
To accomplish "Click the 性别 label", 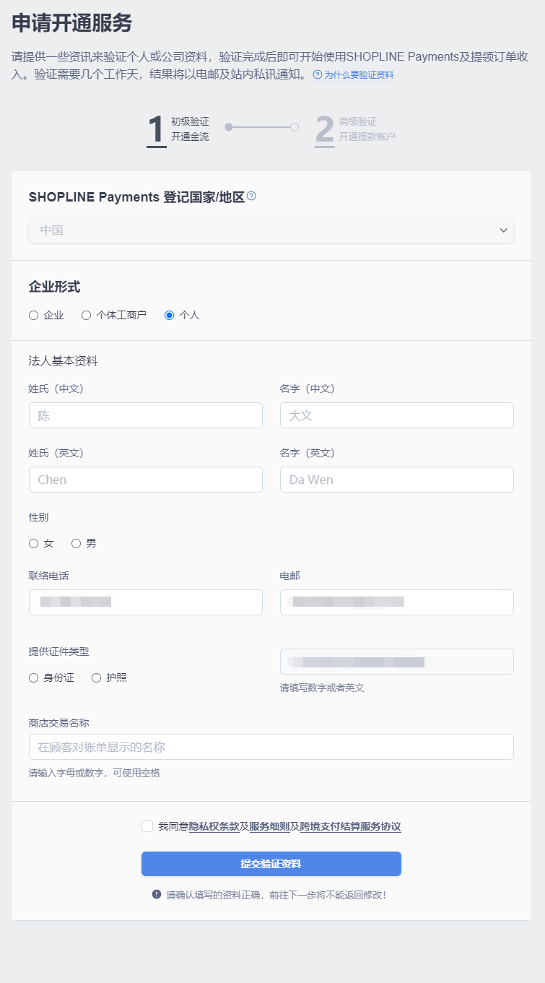I will [39, 517].
